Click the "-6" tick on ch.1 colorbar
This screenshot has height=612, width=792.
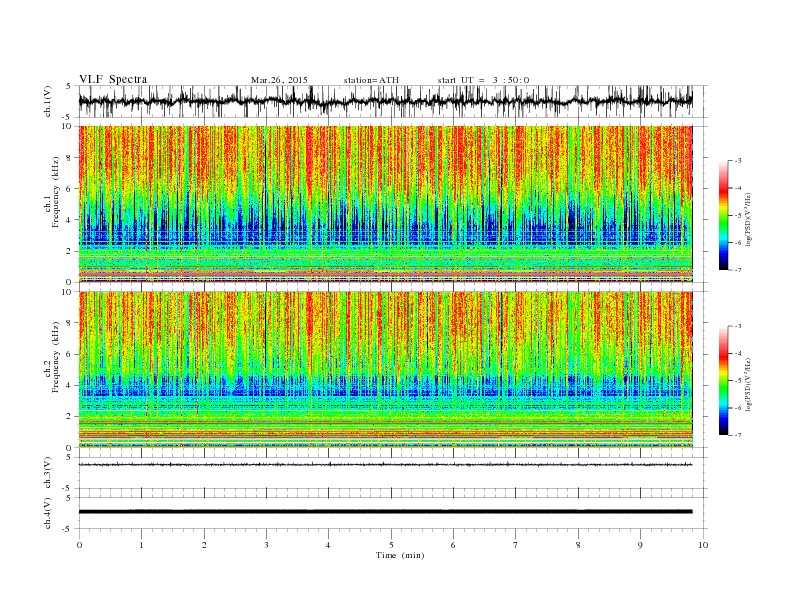click(x=738, y=242)
